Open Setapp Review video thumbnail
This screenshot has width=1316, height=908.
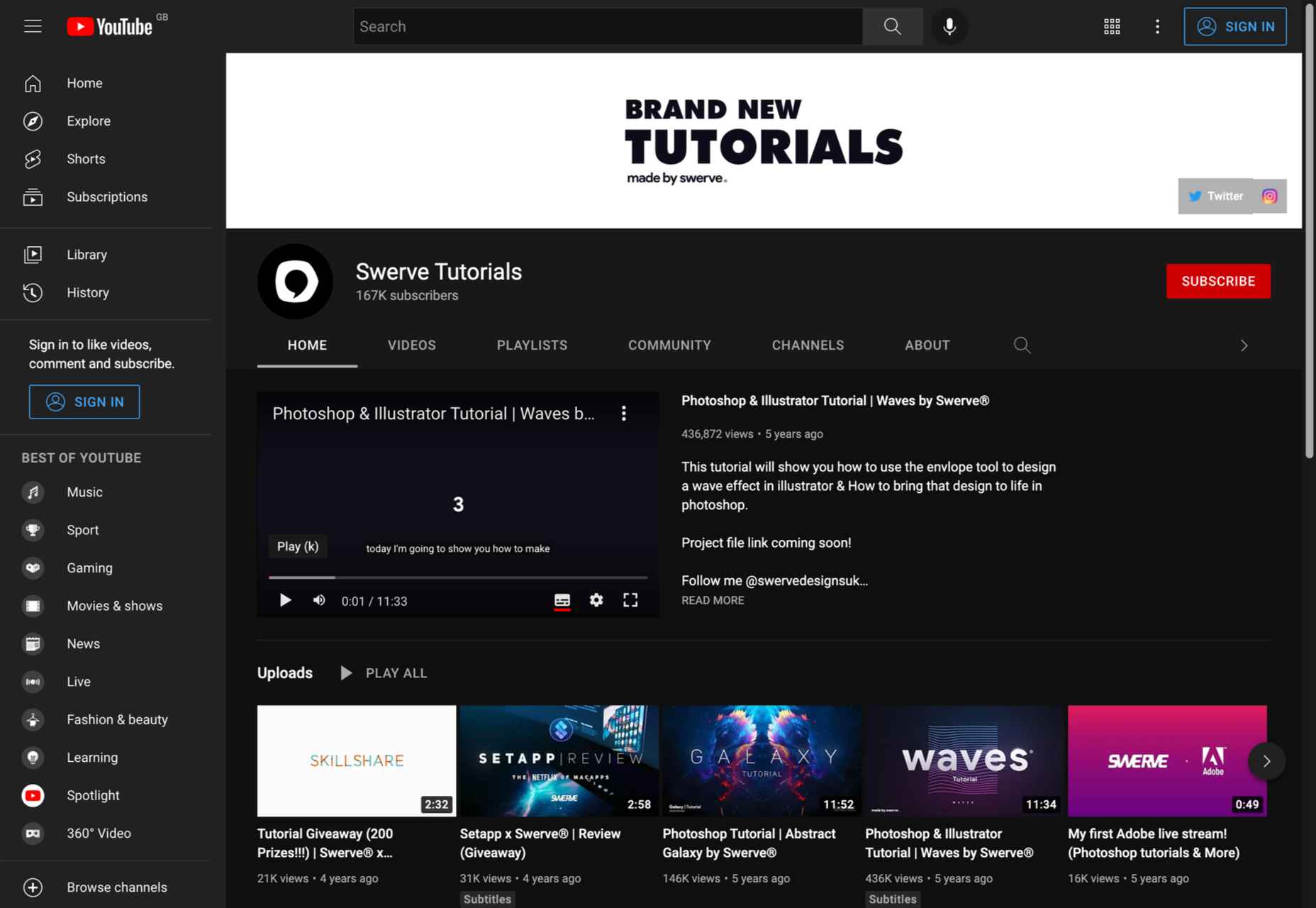tap(559, 761)
